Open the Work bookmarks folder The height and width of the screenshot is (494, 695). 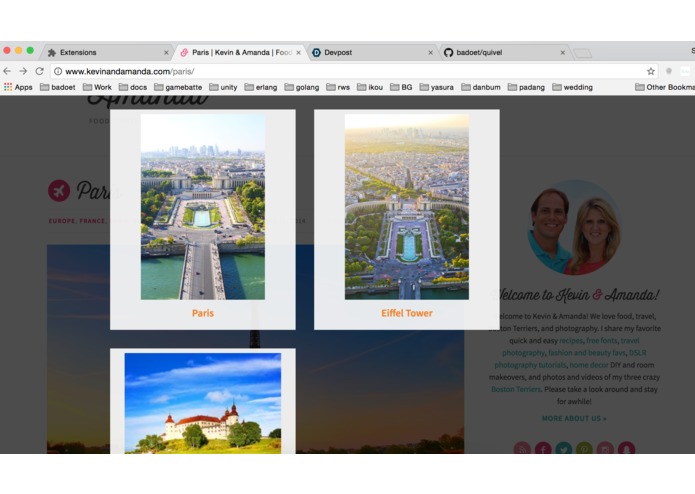click(x=97, y=87)
